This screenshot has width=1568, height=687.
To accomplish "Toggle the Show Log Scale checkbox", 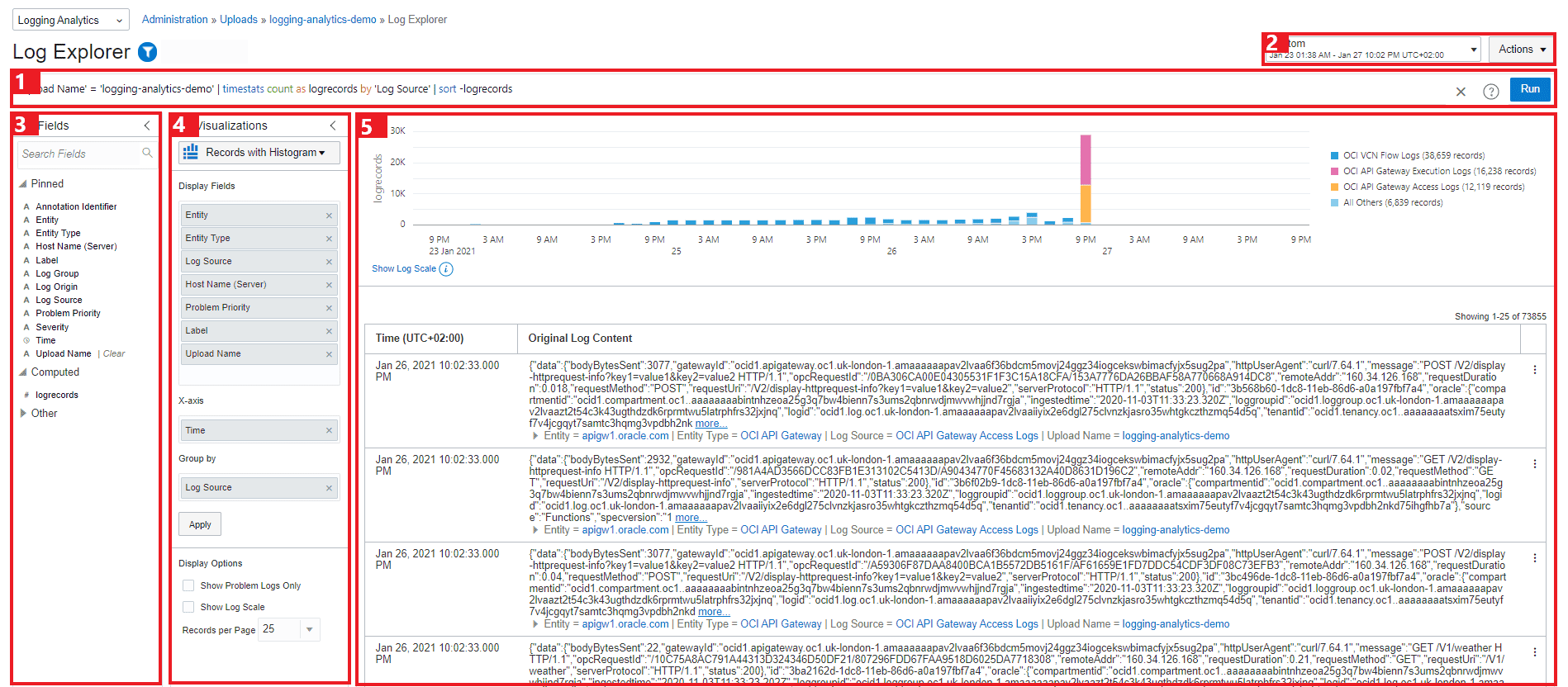I will tap(188, 607).
